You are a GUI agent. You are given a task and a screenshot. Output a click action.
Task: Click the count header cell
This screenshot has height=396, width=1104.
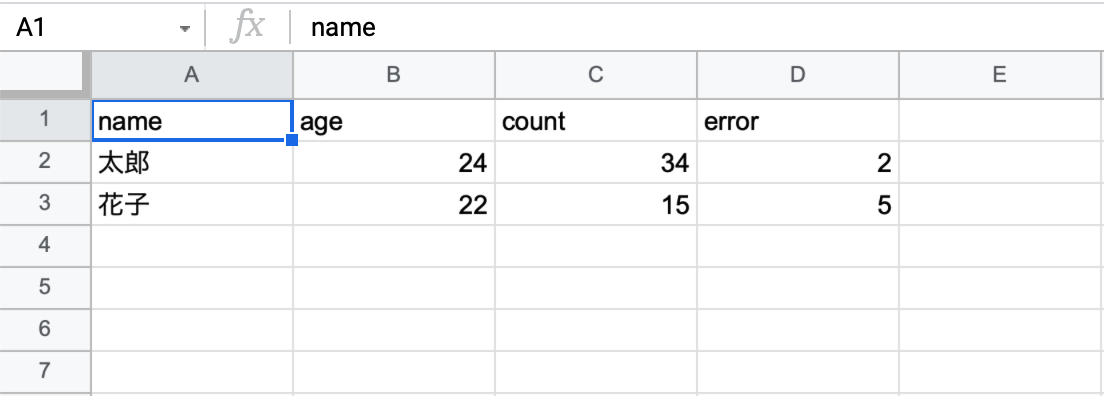point(596,121)
